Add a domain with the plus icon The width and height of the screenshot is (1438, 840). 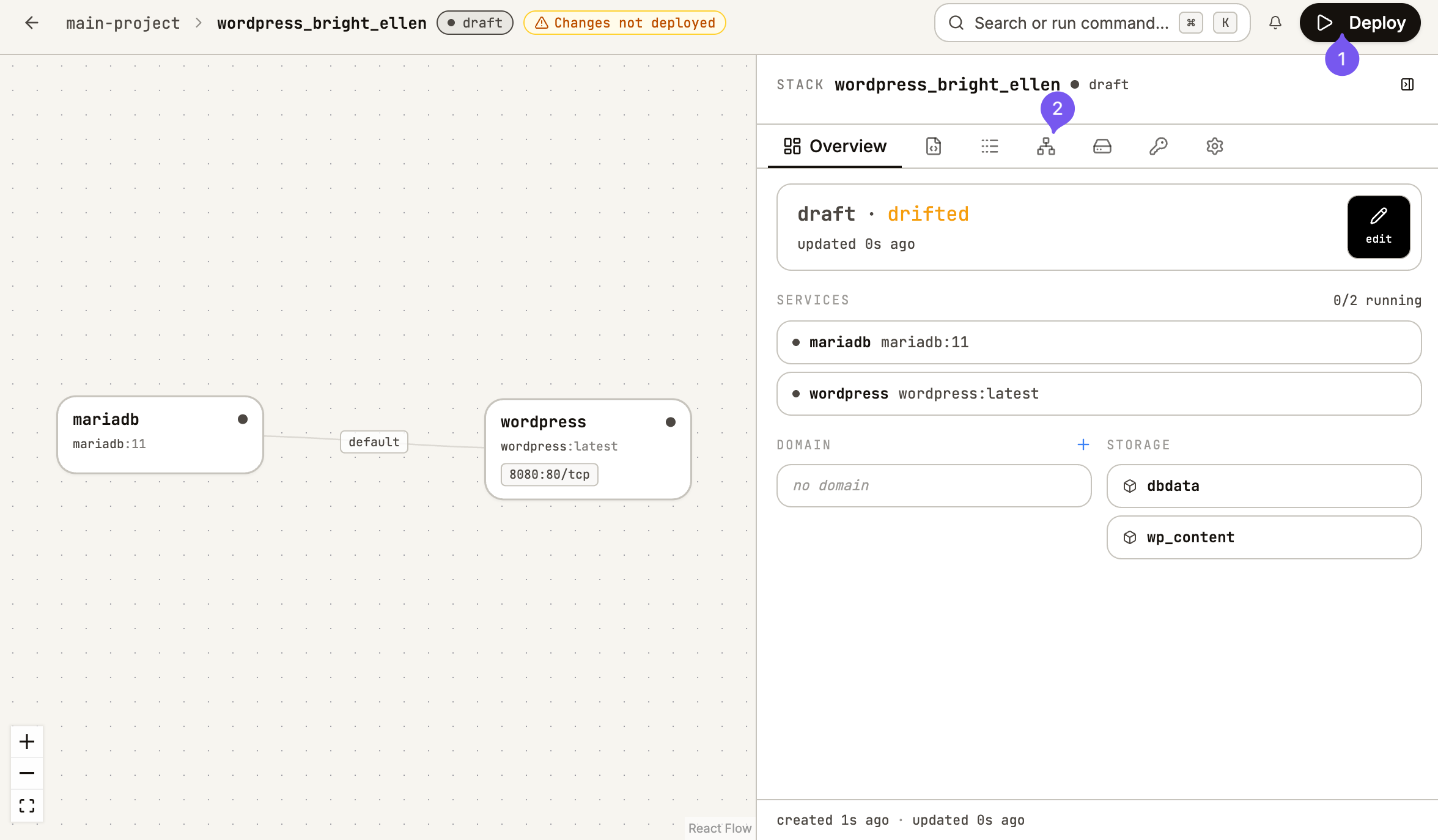(x=1083, y=444)
